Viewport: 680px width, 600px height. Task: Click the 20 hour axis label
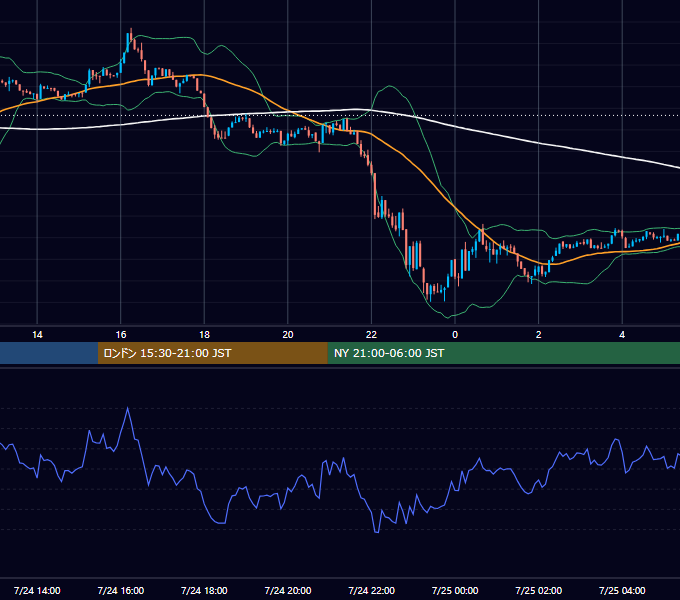[288, 335]
